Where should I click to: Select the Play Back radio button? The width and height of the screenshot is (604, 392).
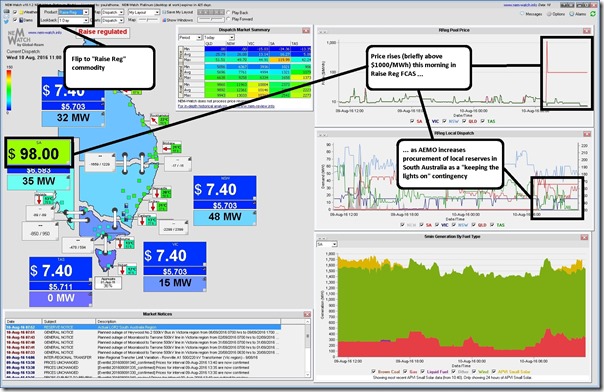click(x=229, y=13)
